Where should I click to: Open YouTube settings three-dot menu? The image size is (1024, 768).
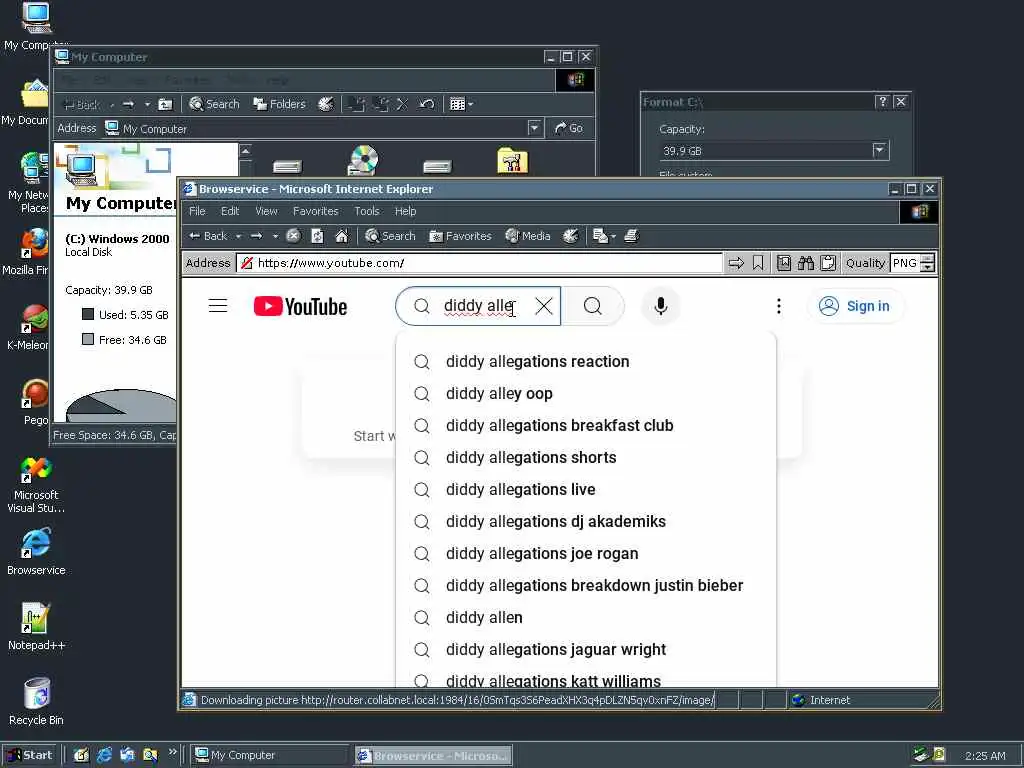(x=778, y=306)
